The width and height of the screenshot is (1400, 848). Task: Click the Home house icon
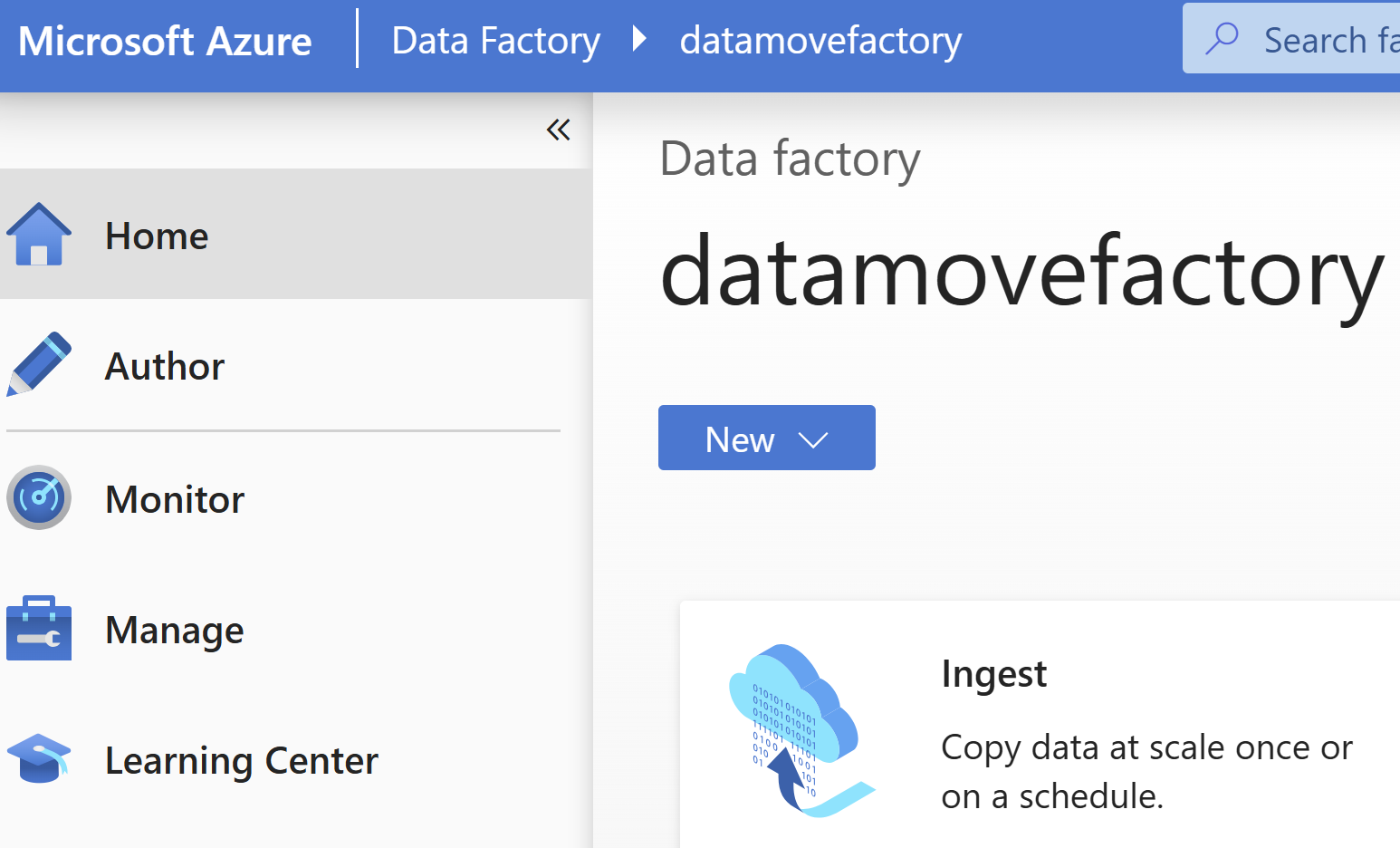point(39,234)
